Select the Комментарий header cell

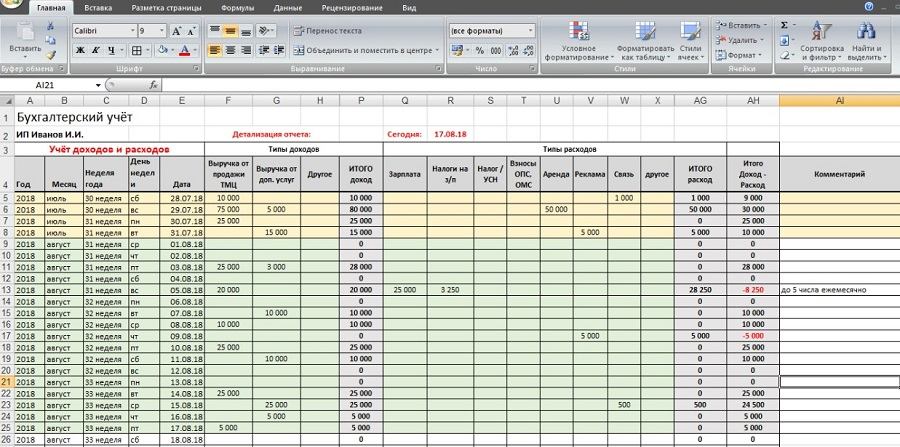pos(839,173)
